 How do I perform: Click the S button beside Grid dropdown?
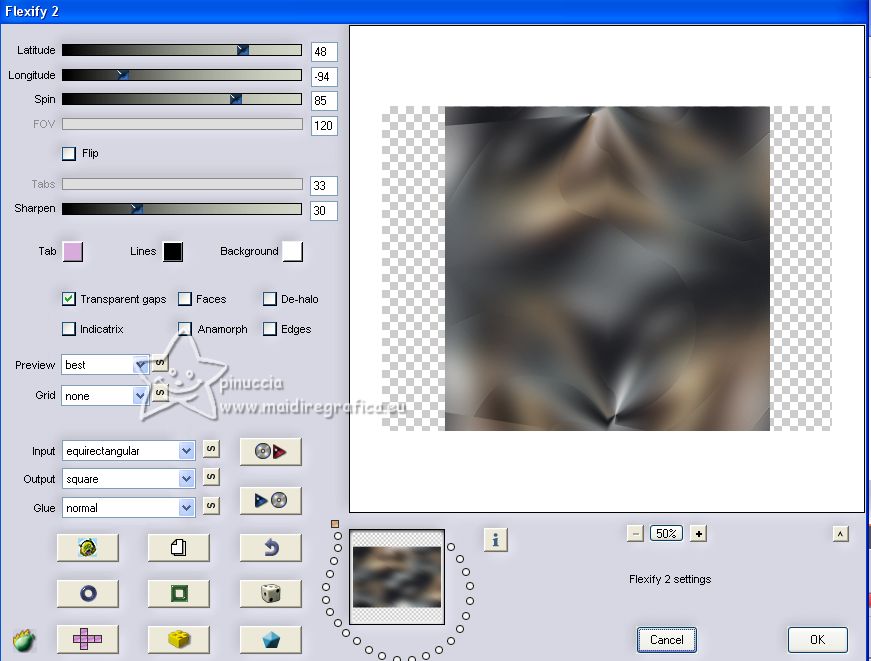(159, 392)
